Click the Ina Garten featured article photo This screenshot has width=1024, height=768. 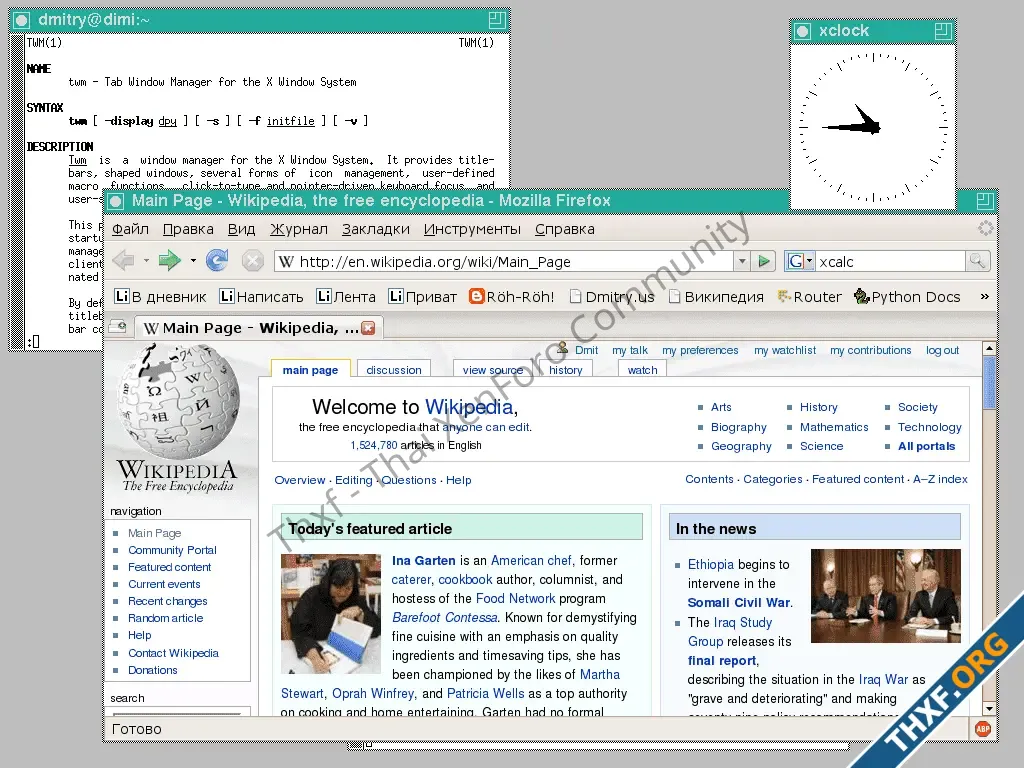click(x=330, y=614)
